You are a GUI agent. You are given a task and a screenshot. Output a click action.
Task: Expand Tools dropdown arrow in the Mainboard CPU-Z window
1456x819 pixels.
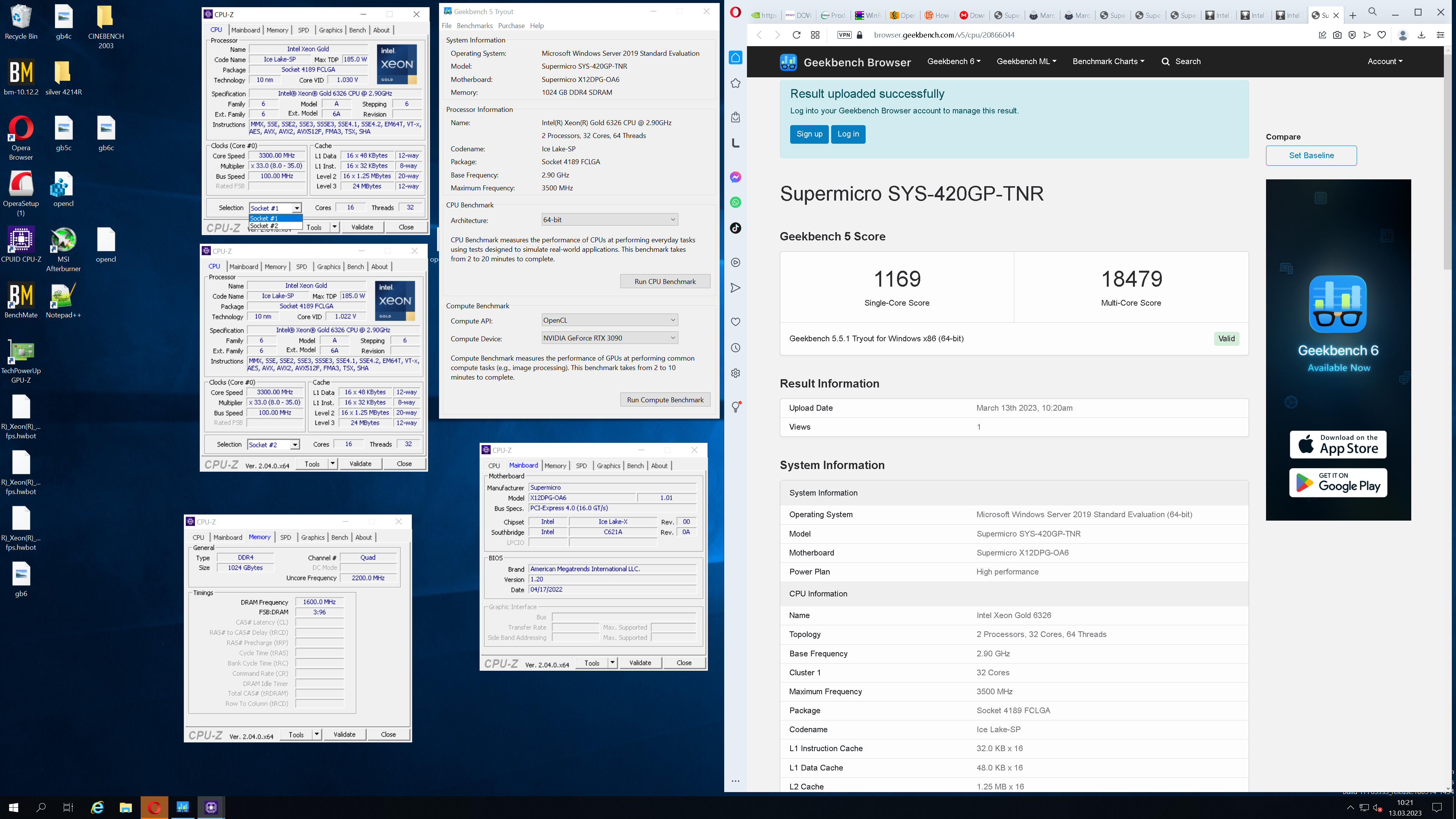(x=612, y=662)
